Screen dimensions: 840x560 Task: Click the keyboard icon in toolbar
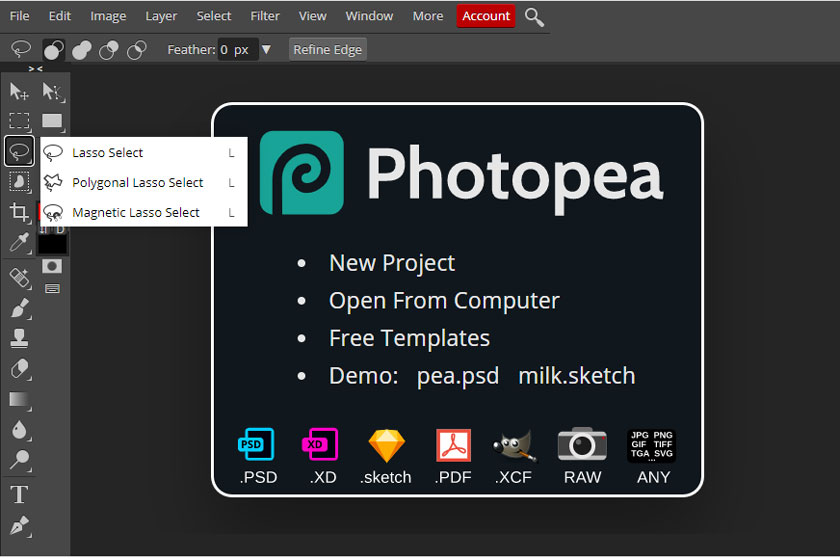(52, 289)
